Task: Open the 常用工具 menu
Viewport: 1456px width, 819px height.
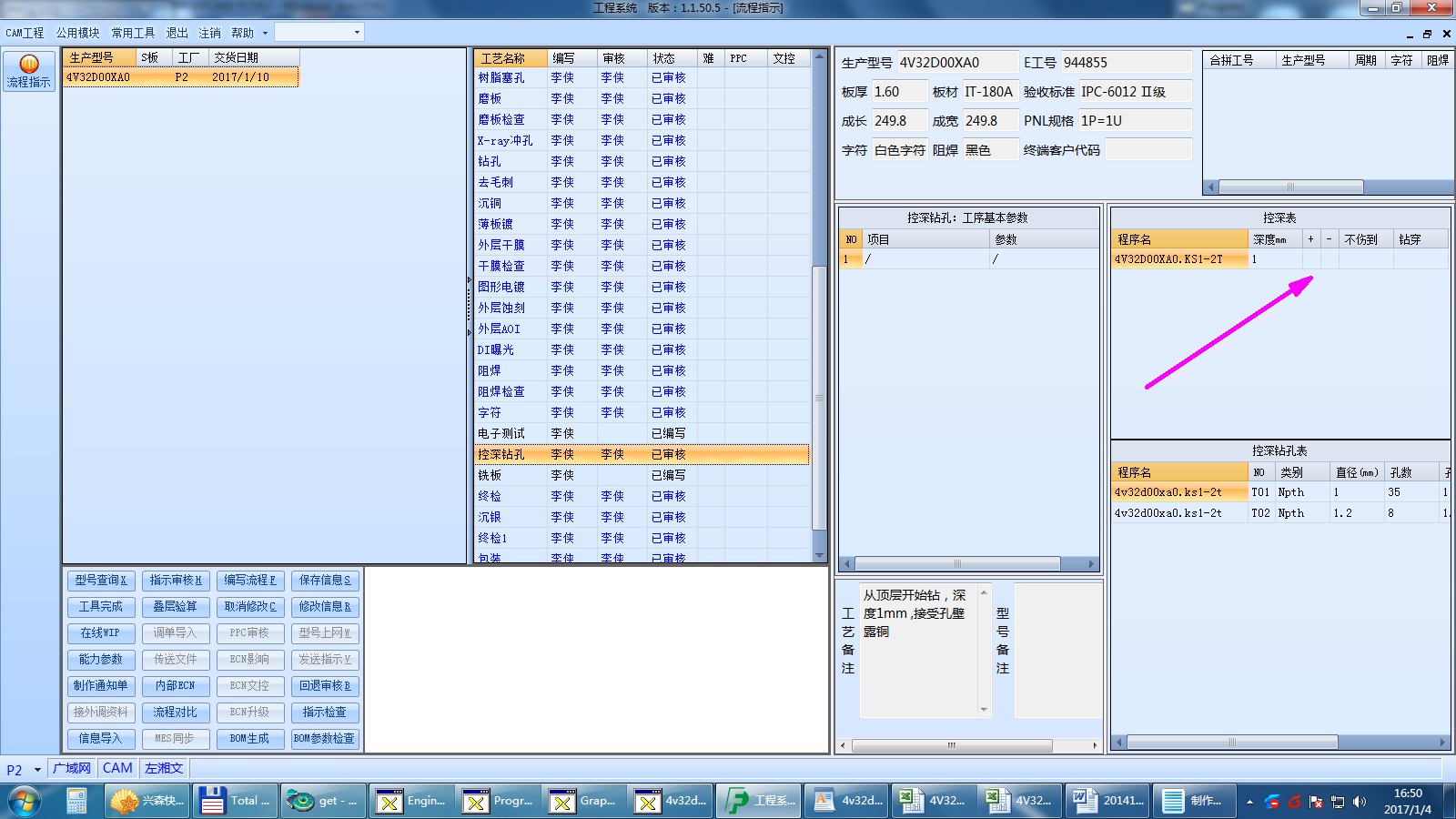Action: (x=133, y=33)
